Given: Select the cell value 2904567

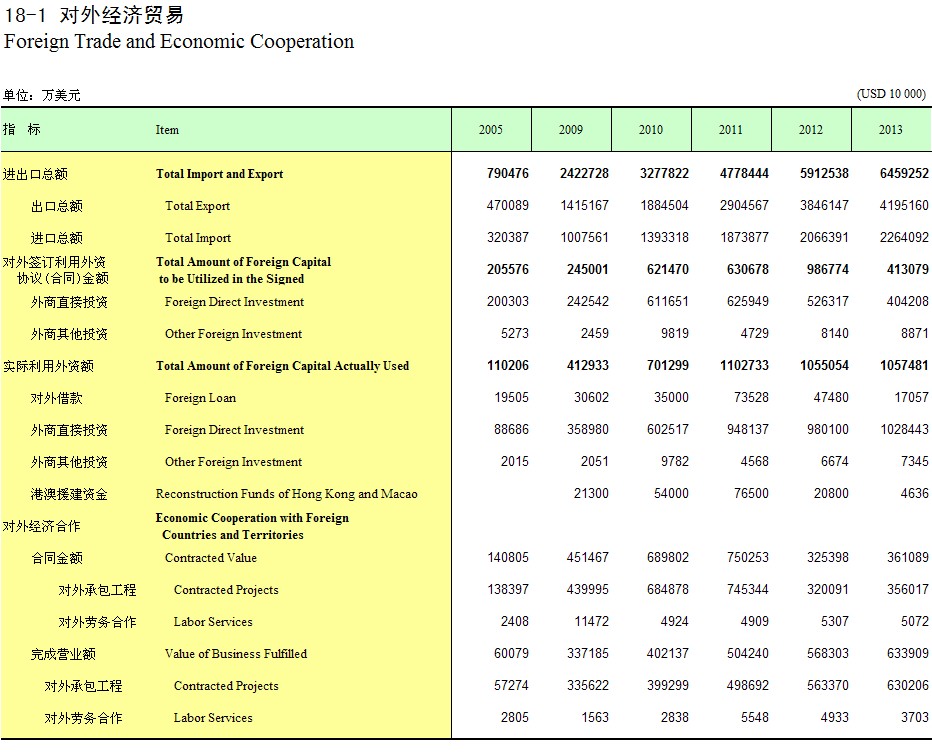Looking at the screenshot, I should 744,205.
